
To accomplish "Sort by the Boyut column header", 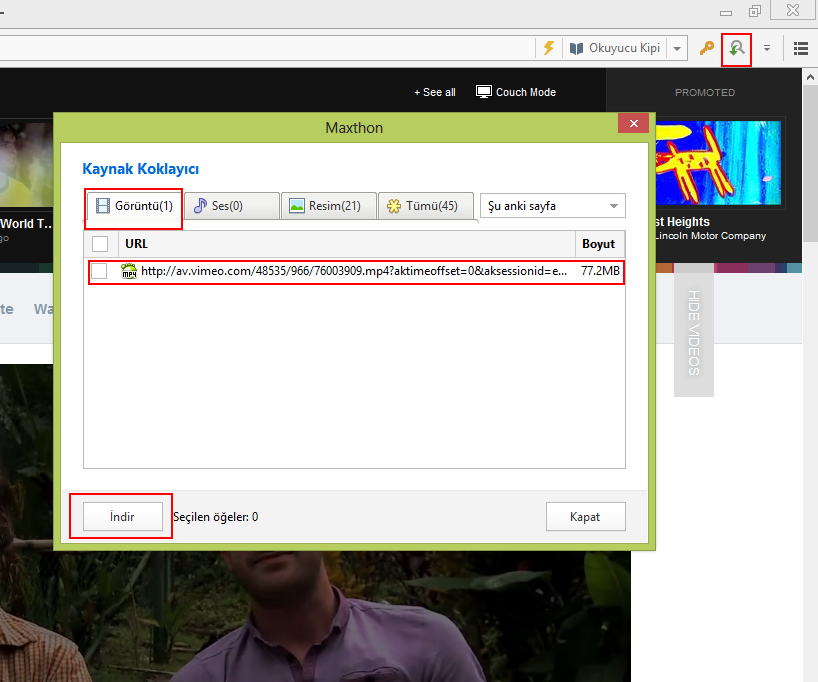I will click(x=599, y=244).
